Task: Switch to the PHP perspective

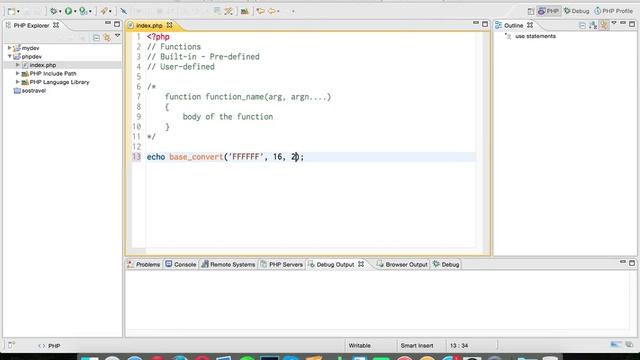Action: click(x=548, y=11)
